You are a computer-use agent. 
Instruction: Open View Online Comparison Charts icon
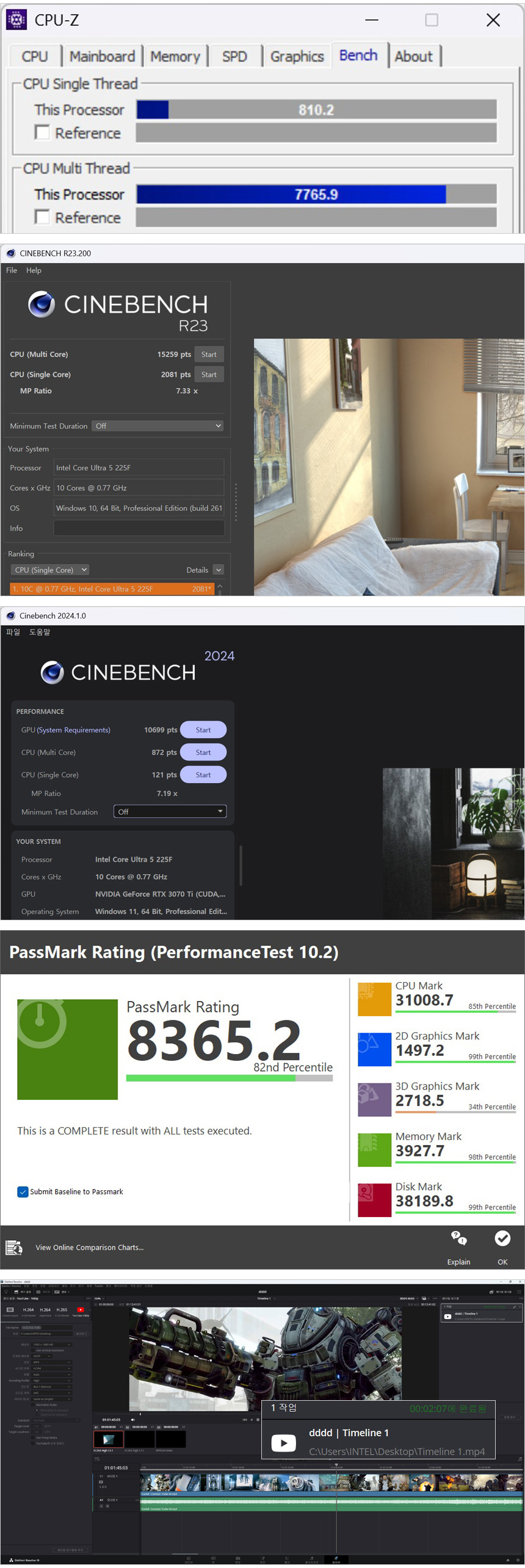pyautogui.click(x=13, y=1248)
